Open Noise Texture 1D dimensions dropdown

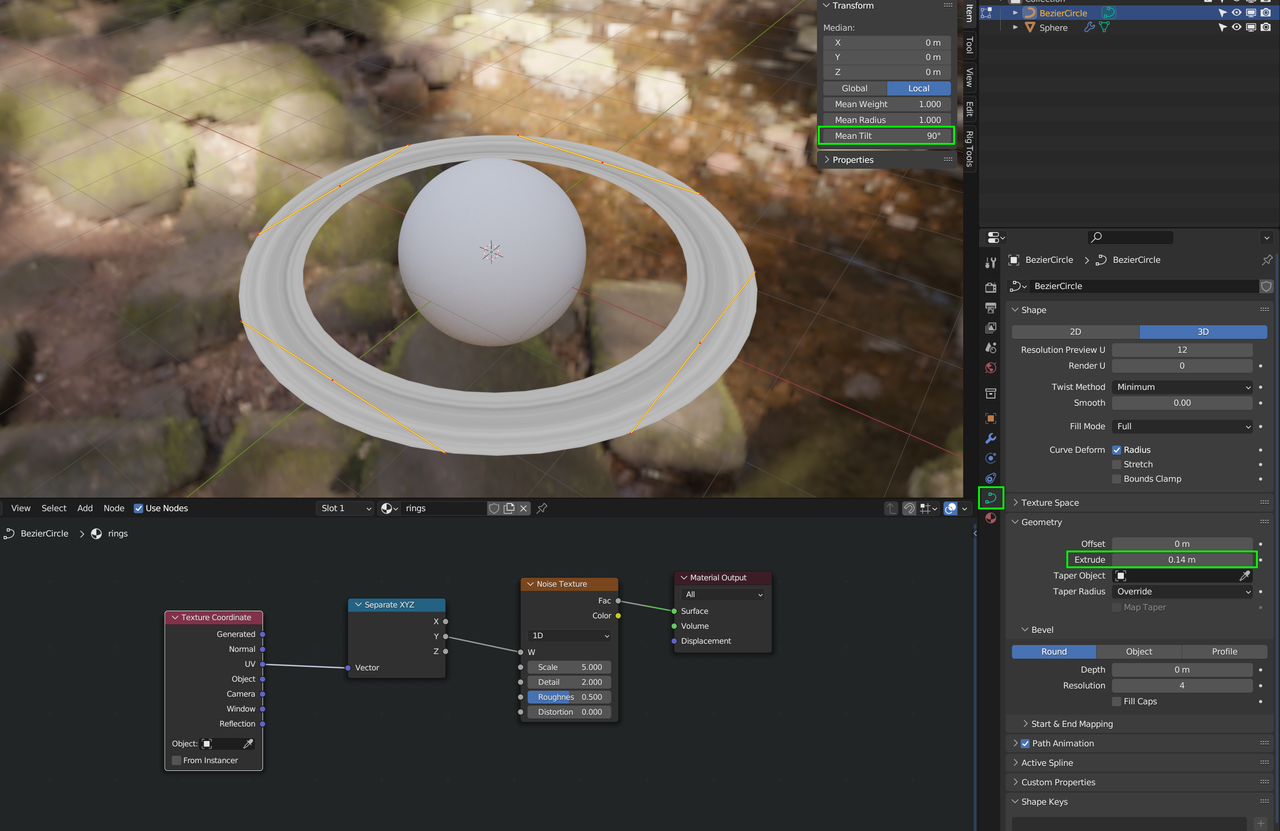[x=569, y=636]
